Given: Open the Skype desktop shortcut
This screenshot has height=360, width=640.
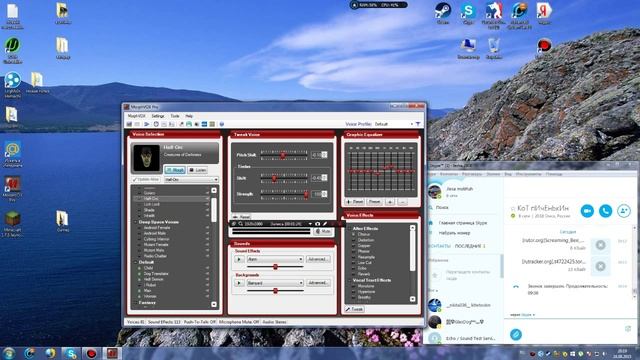Looking at the screenshot, I should click(468, 12).
